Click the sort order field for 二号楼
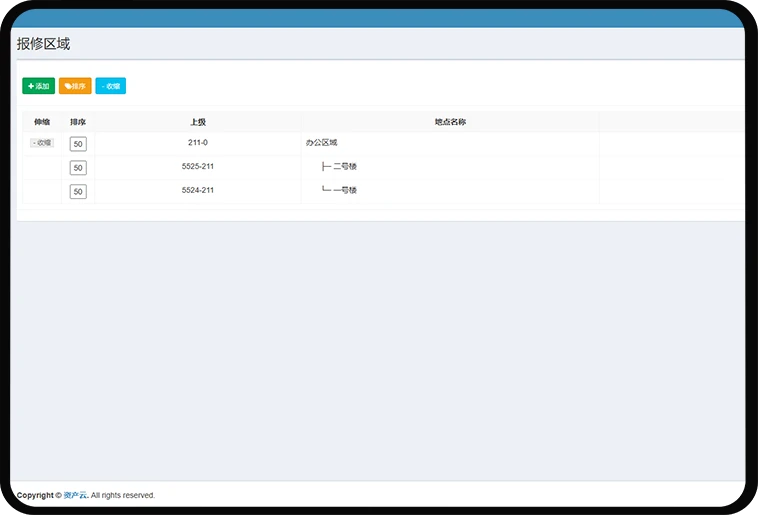758x515 pixels. point(78,168)
